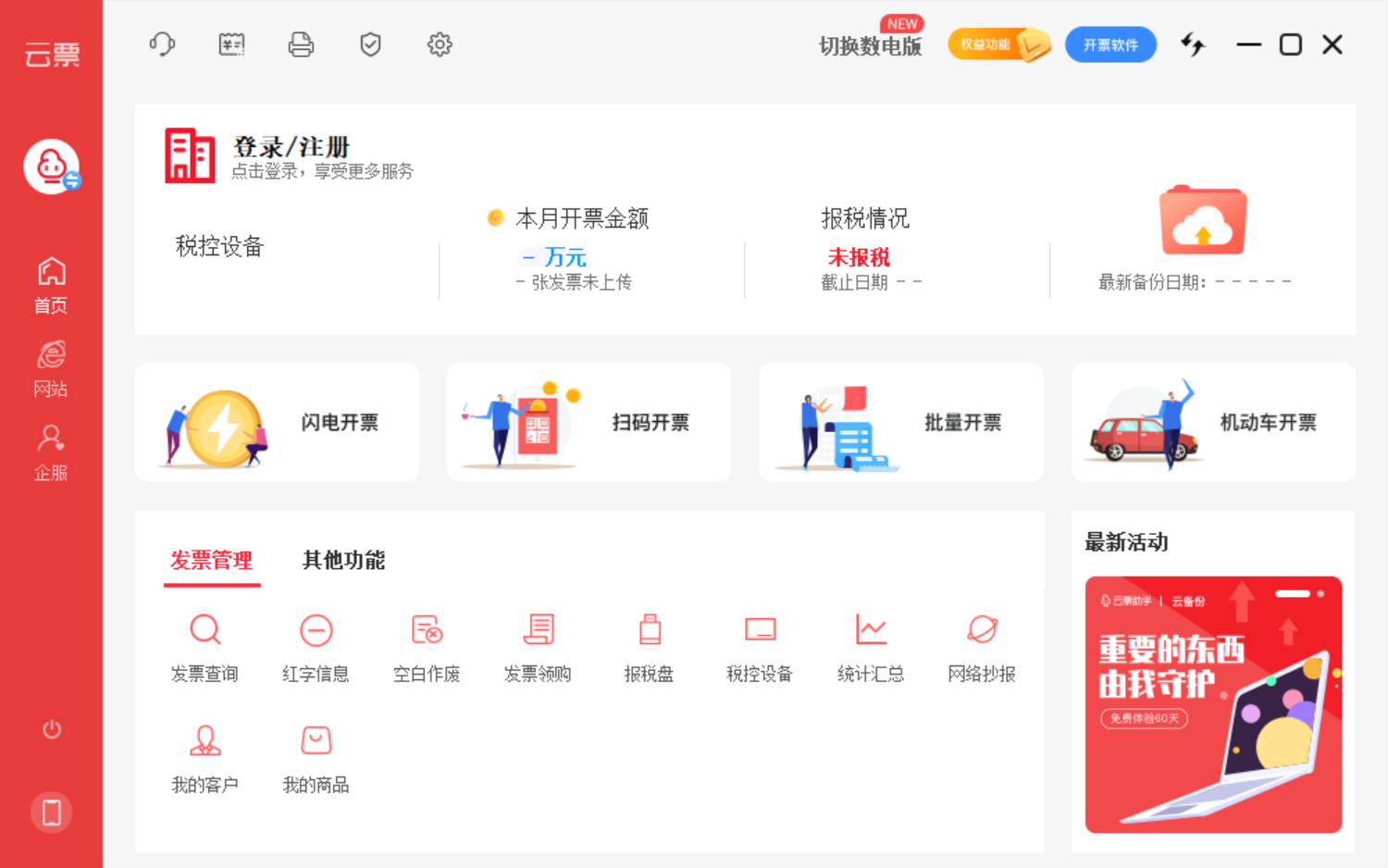
Task: Open 闪电开票 quick invoicing card
Action: pyautogui.click(x=277, y=422)
